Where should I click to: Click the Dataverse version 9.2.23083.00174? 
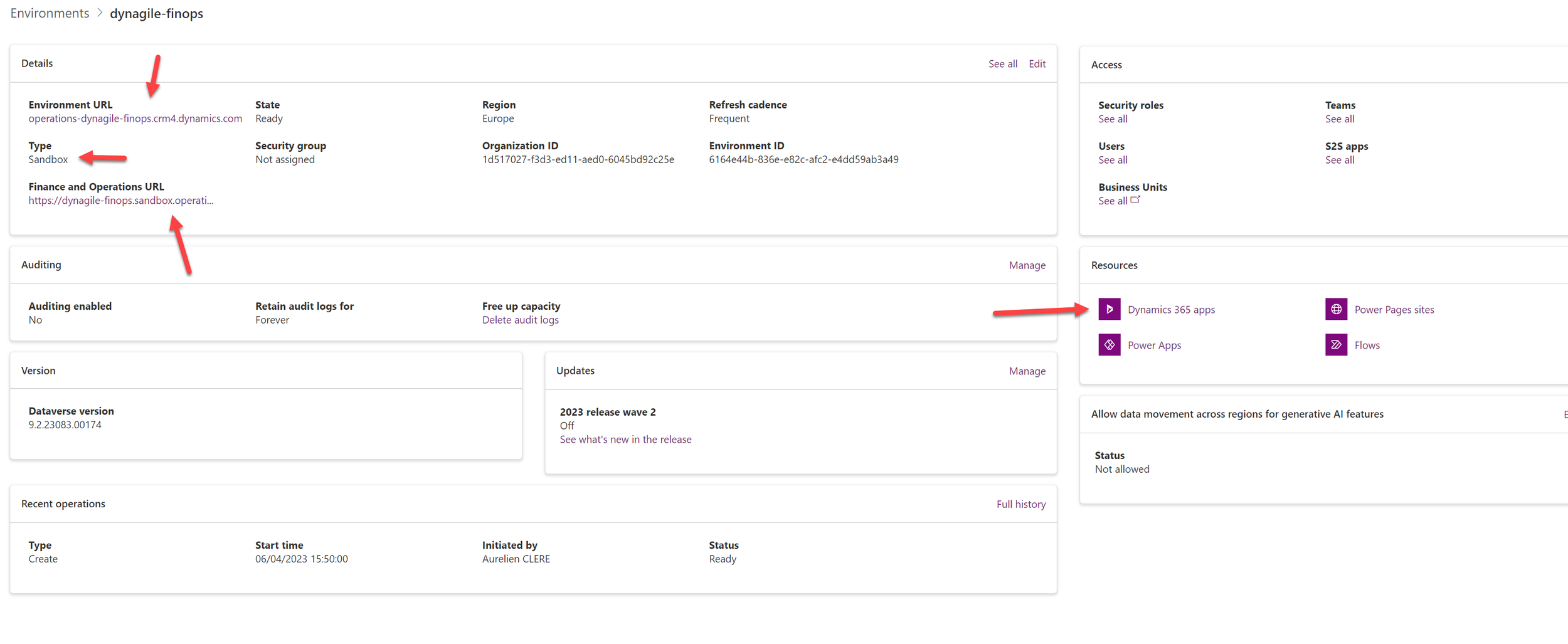click(65, 425)
